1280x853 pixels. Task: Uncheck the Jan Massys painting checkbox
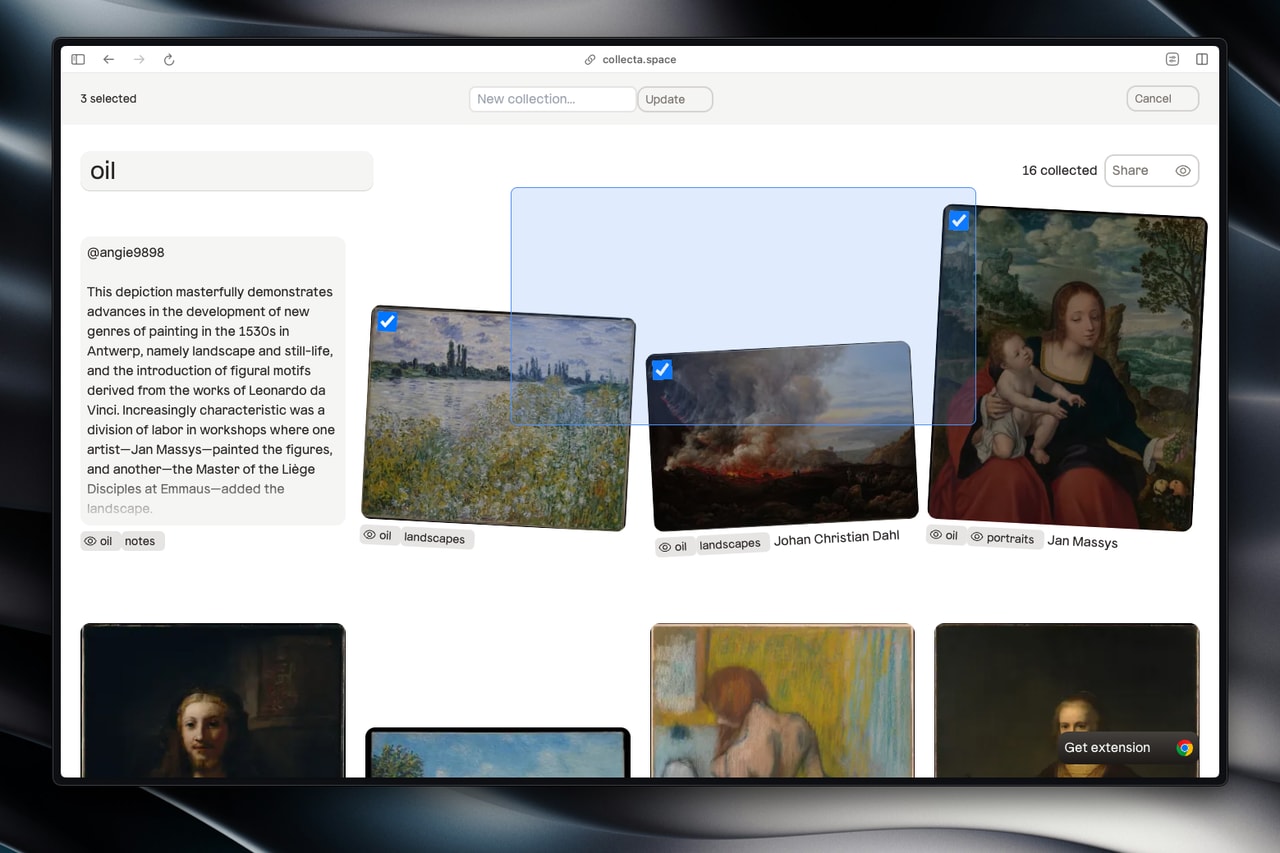959,221
